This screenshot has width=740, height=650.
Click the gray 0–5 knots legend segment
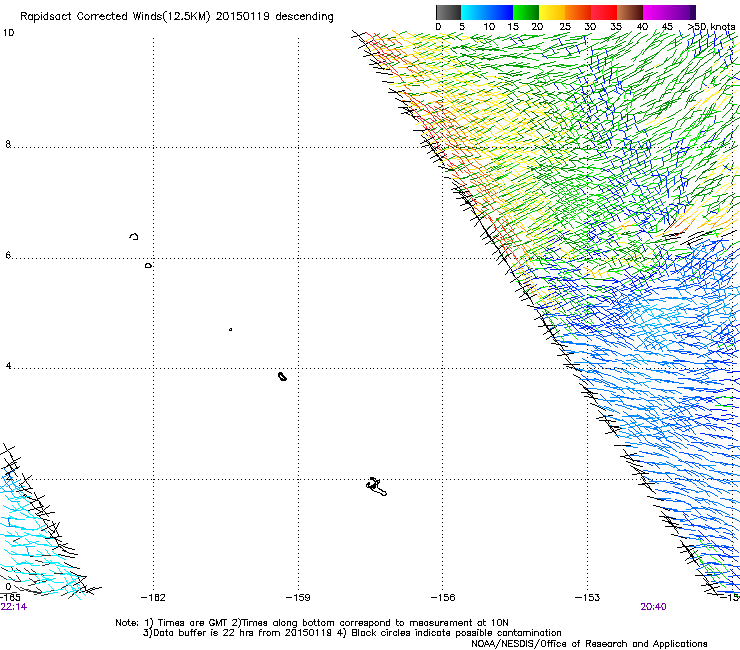point(448,12)
